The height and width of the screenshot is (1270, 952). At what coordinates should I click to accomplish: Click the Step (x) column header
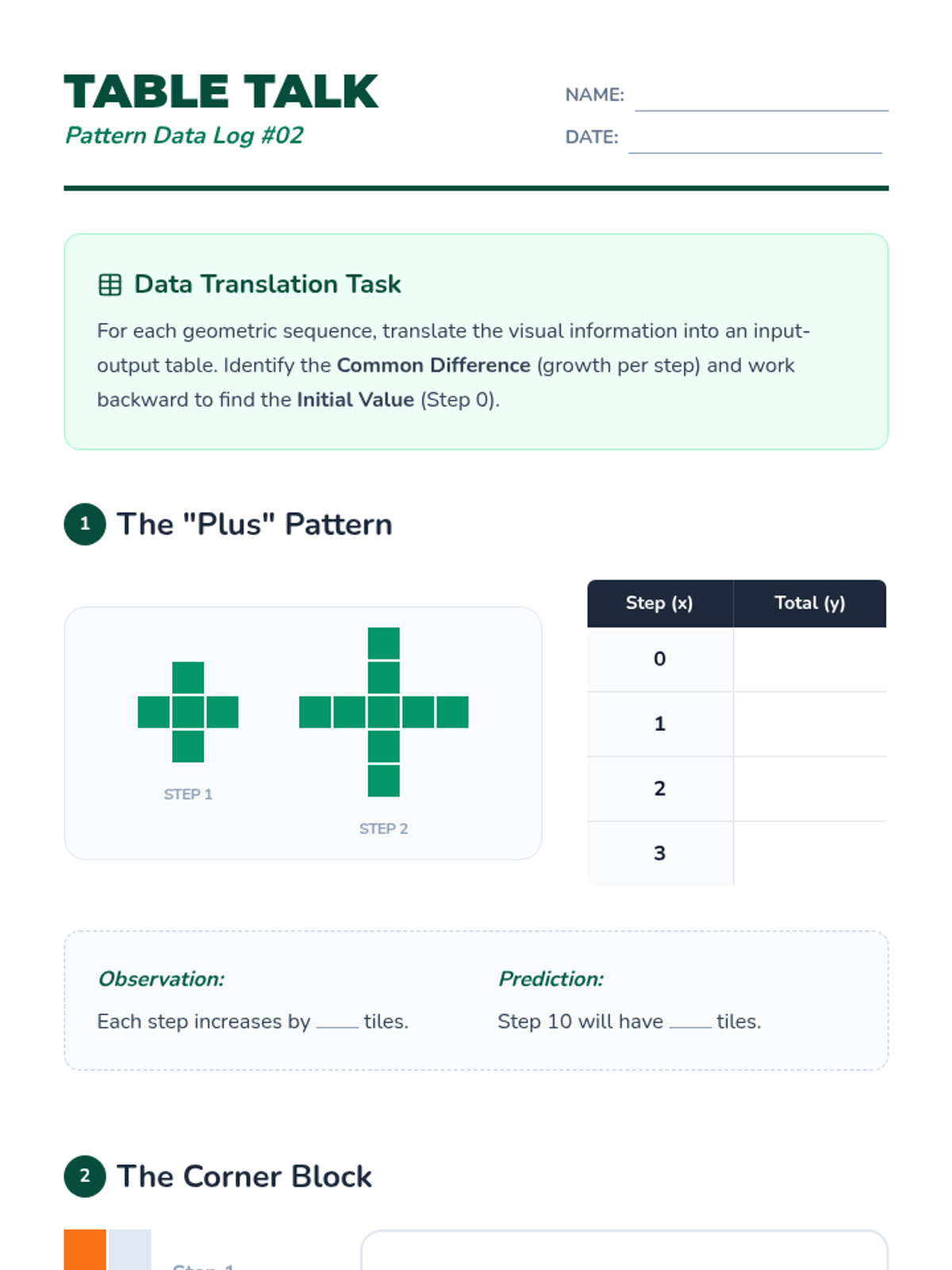pos(660,603)
